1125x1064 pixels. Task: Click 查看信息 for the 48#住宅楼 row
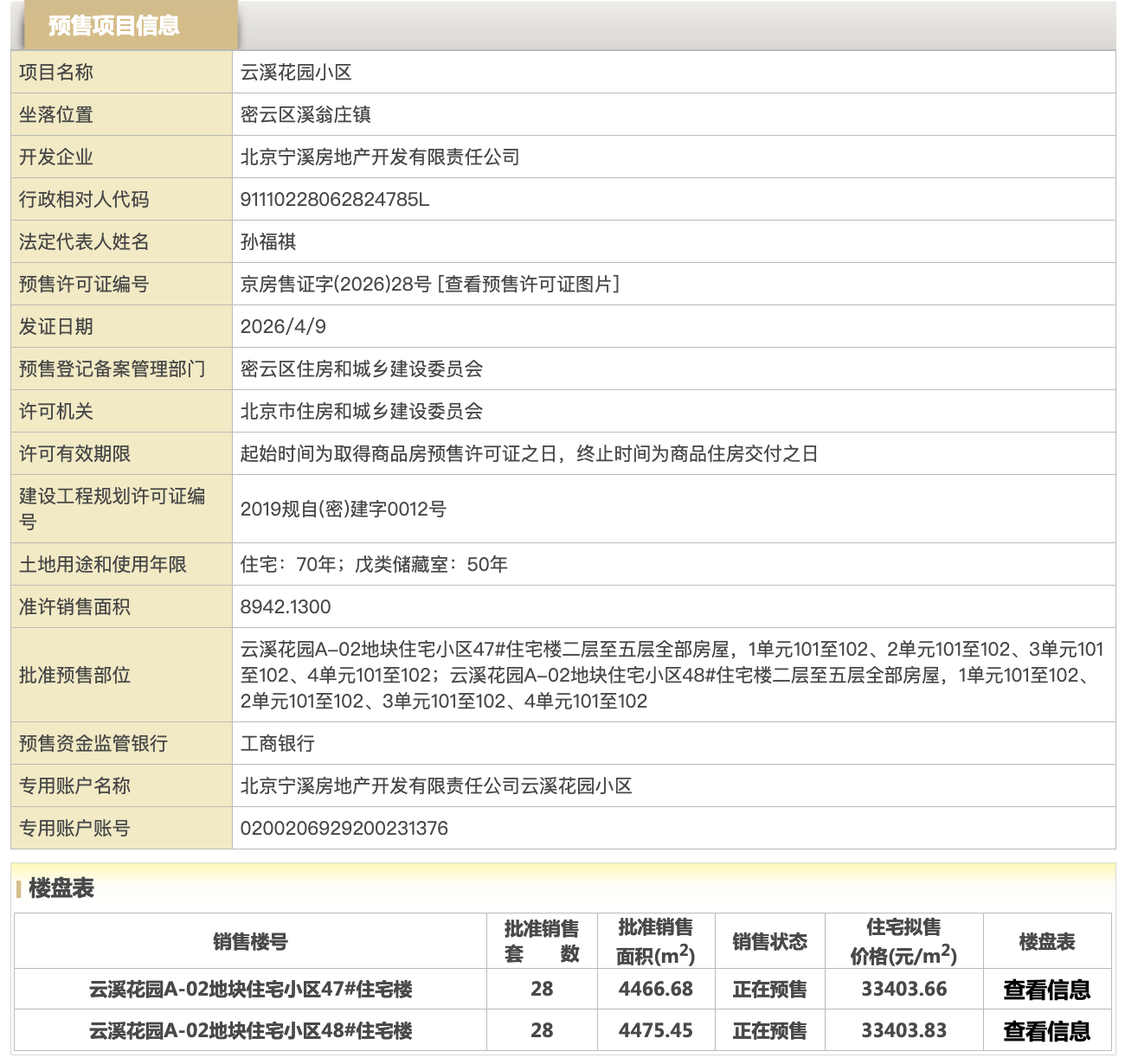tap(1046, 1031)
